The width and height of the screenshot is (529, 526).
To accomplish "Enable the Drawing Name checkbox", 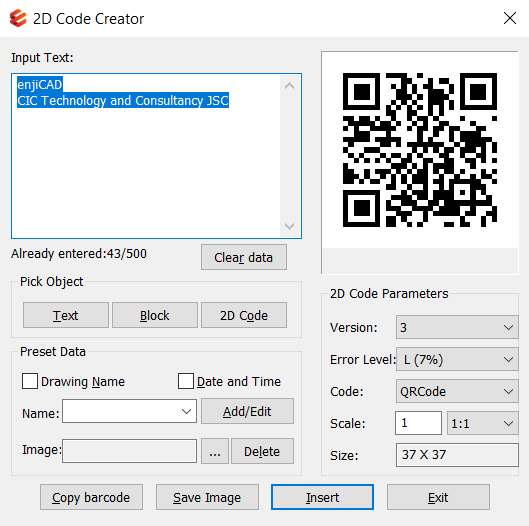I will point(30,381).
